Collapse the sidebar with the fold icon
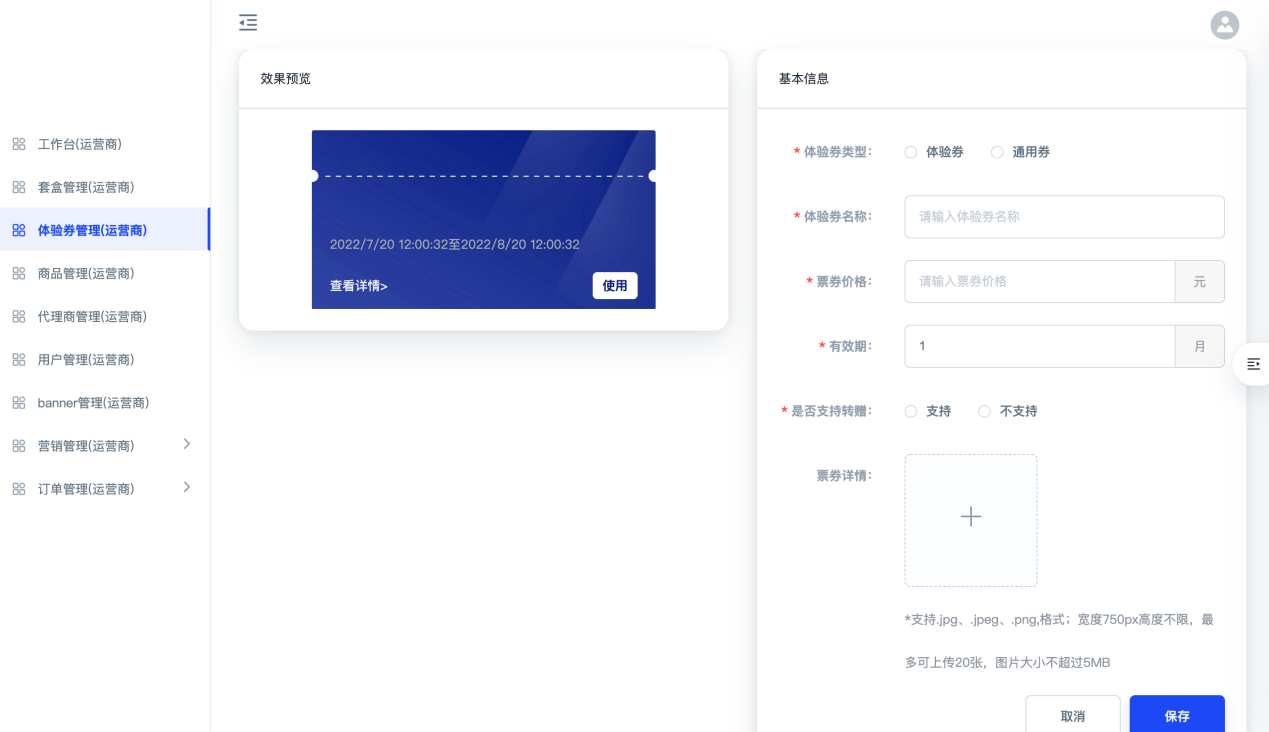 tap(248, 22)
